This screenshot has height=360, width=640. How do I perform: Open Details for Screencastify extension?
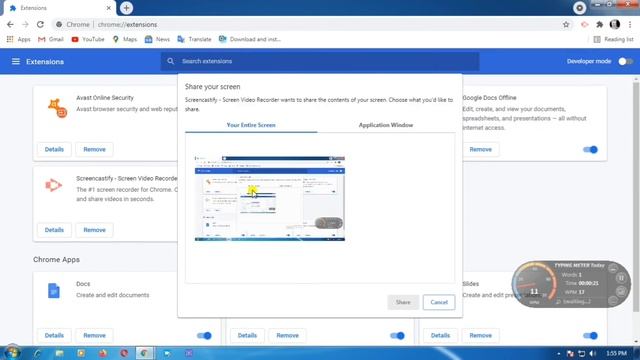coord(54,230)
